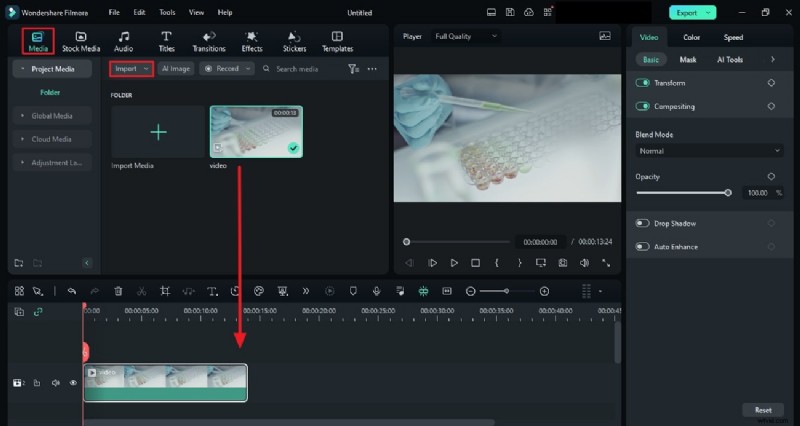Click the Opacity slider handle

pos(727,192)
